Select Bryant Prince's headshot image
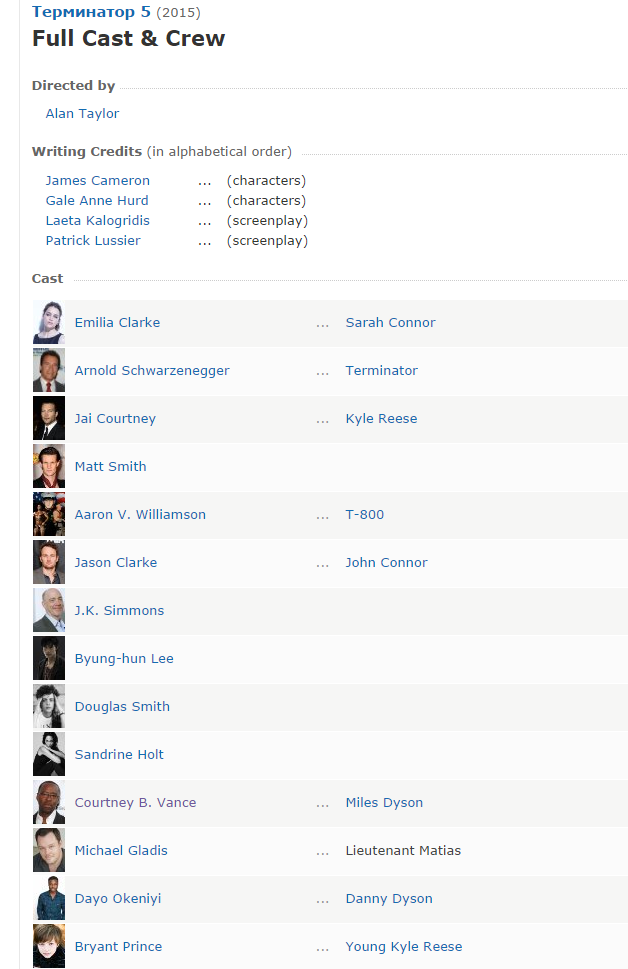 49,946
